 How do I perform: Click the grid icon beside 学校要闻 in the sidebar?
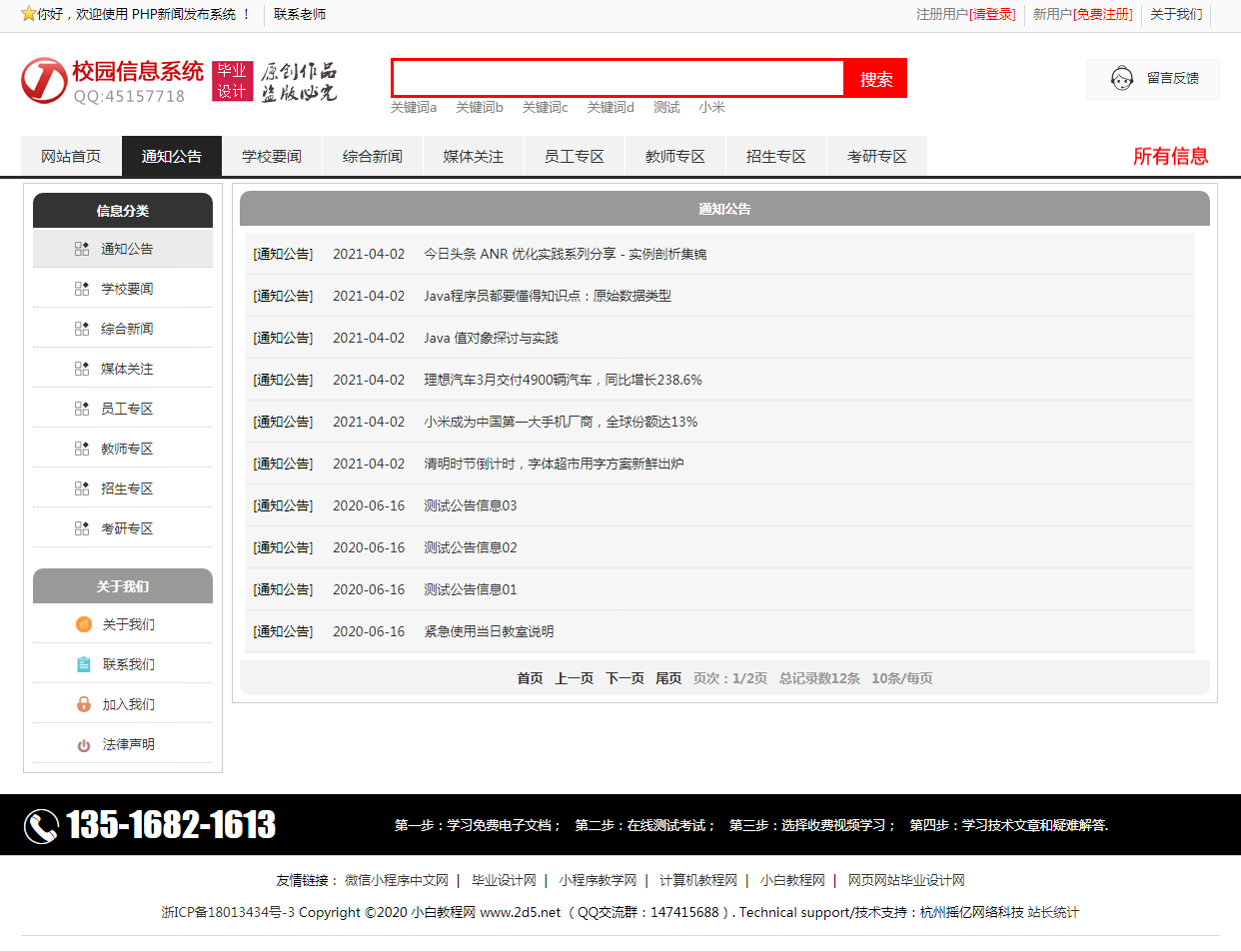pos(82,289)
